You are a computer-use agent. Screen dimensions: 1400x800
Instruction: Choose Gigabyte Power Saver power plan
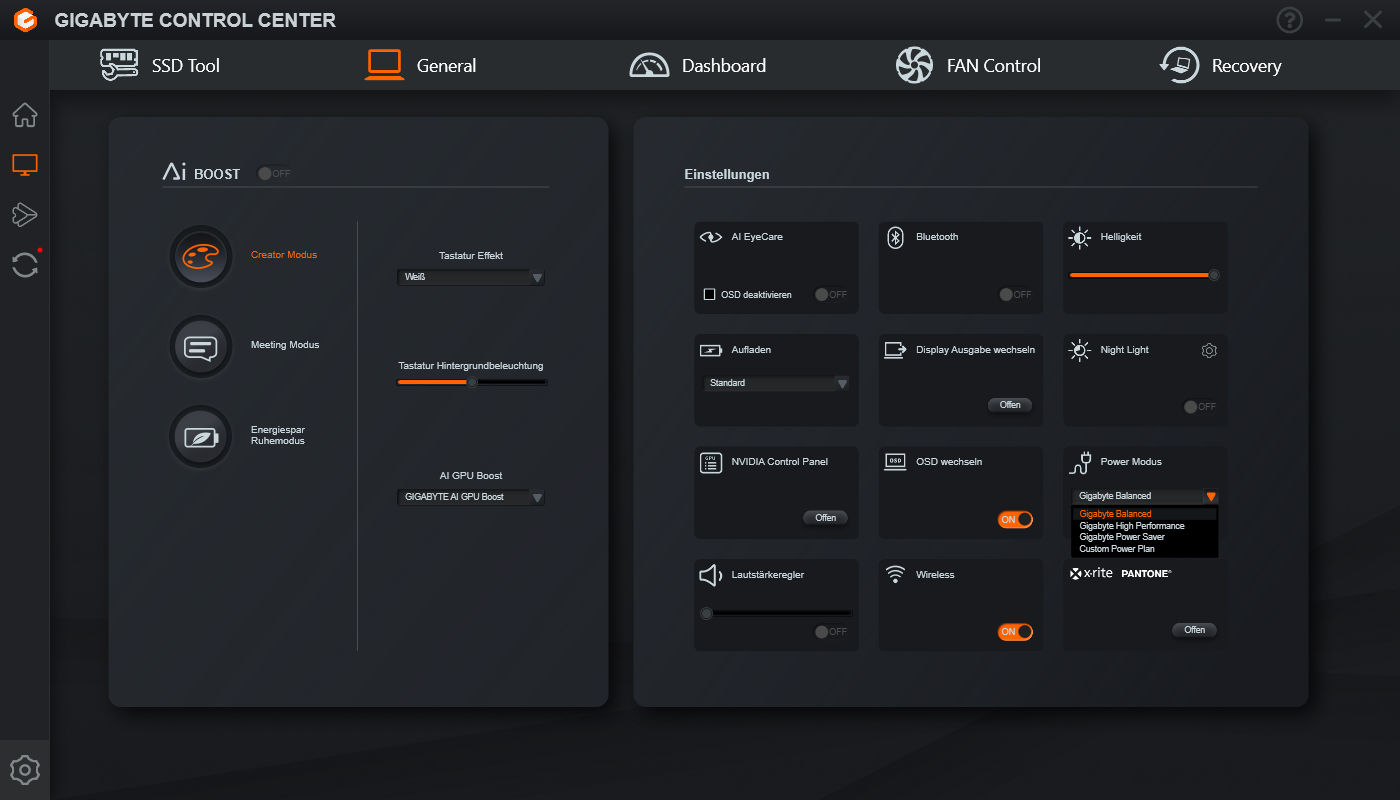tap(1145, 537)
